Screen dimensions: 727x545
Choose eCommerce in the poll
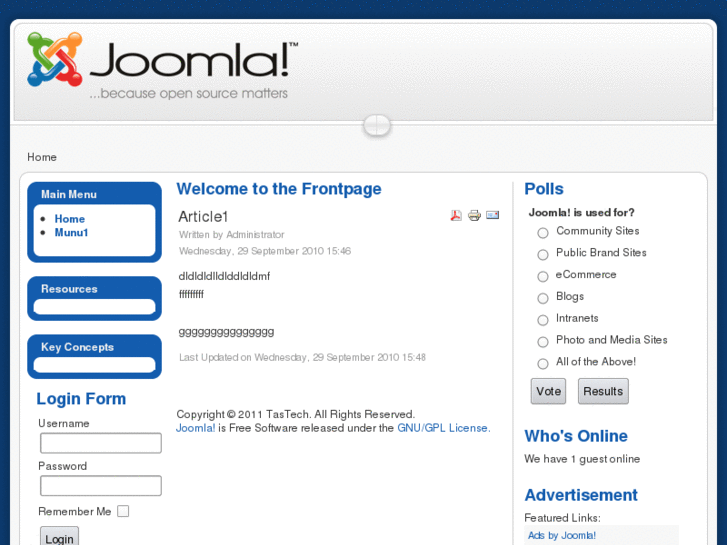click(542, 276)
